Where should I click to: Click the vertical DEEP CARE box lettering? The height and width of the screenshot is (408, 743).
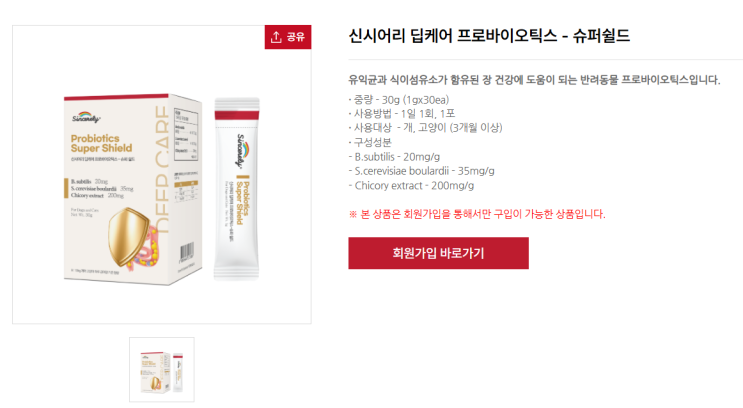162,170
